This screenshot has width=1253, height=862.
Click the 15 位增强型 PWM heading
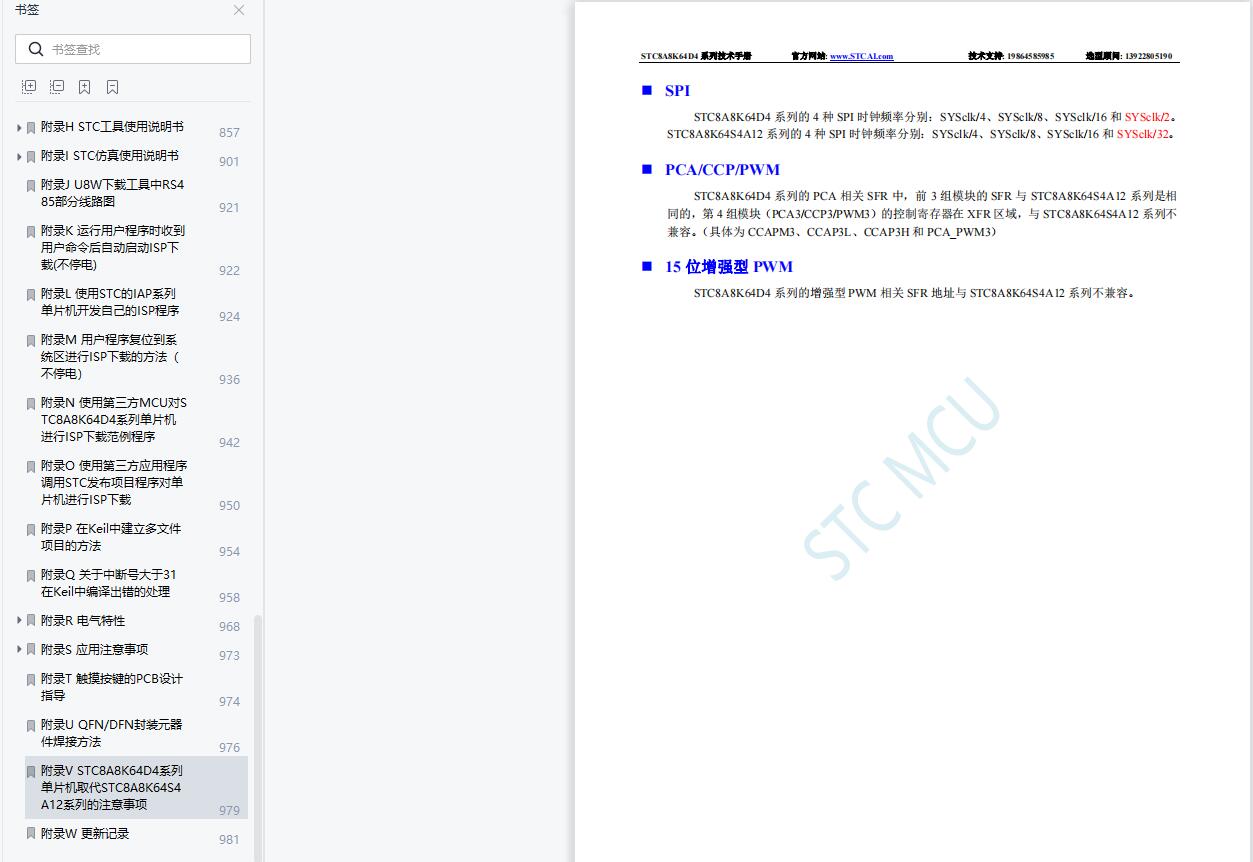coord(729,267)
